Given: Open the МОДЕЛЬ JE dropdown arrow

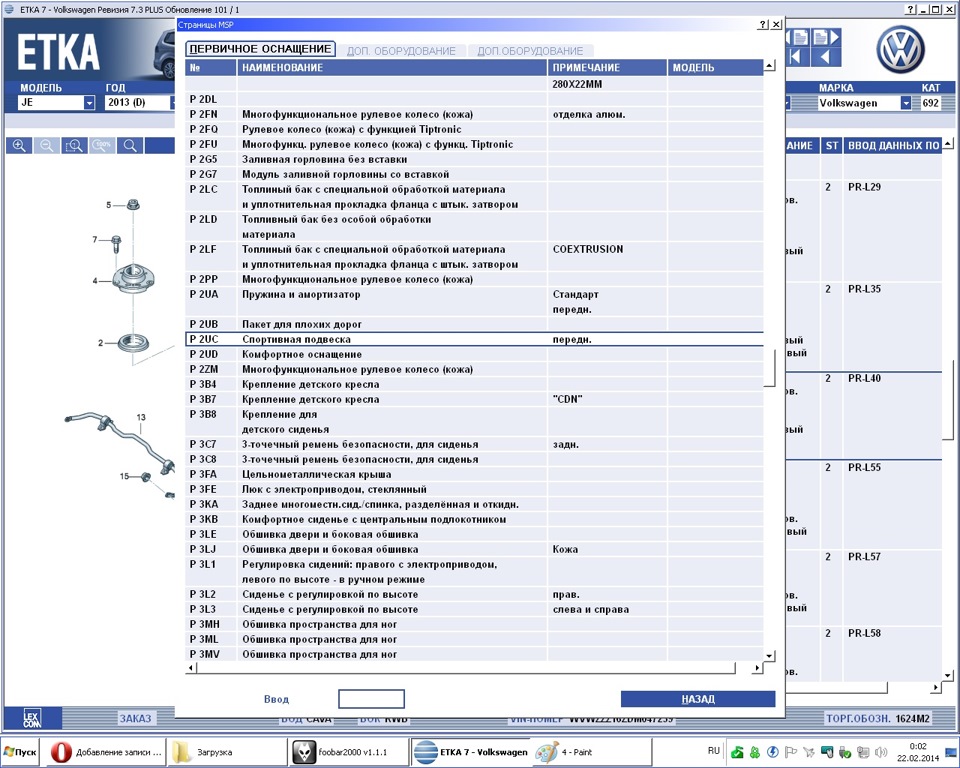Looking at the screenshot, I should pyautogui.click(x=89, y=102).
